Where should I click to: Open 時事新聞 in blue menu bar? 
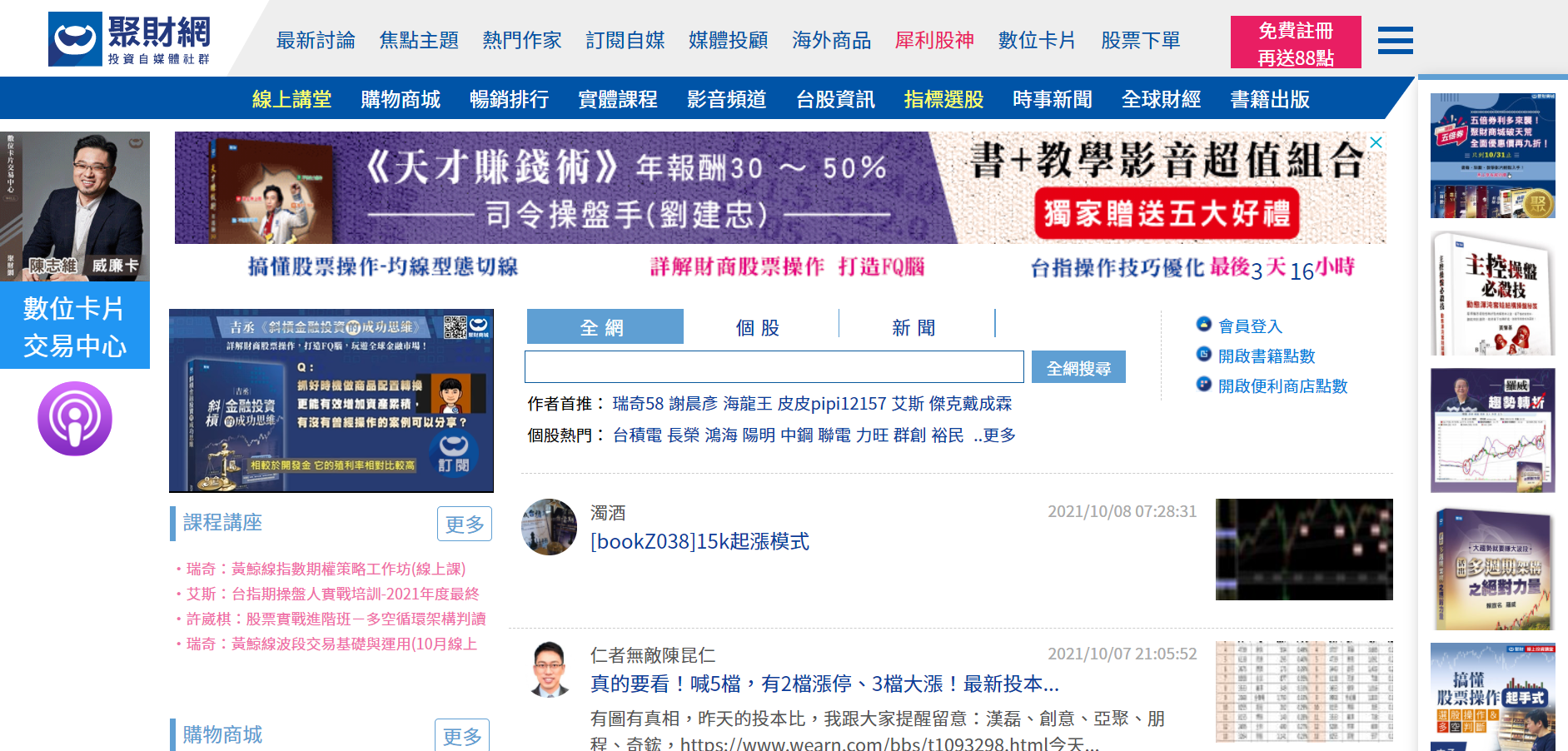click(1053, 99)
